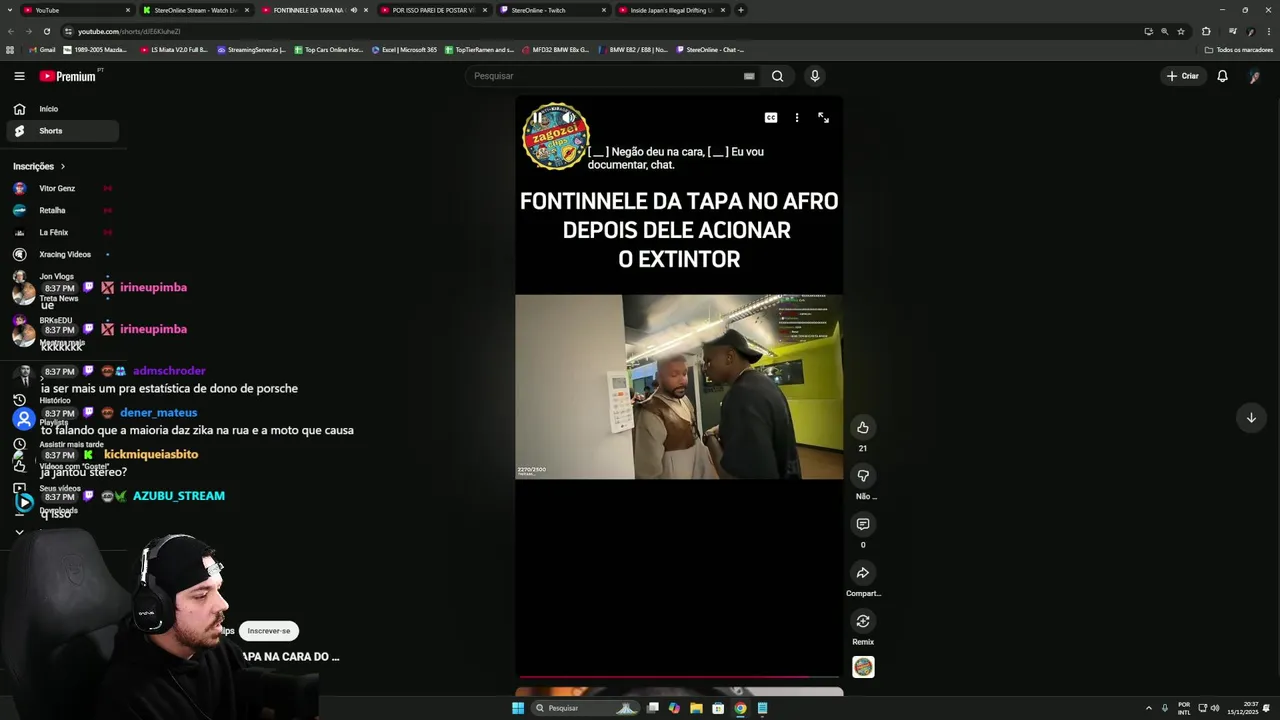This screenshot has height=720, width=1280.
Task: Share the Short with Compartilhar
Action: pos(863,573)
